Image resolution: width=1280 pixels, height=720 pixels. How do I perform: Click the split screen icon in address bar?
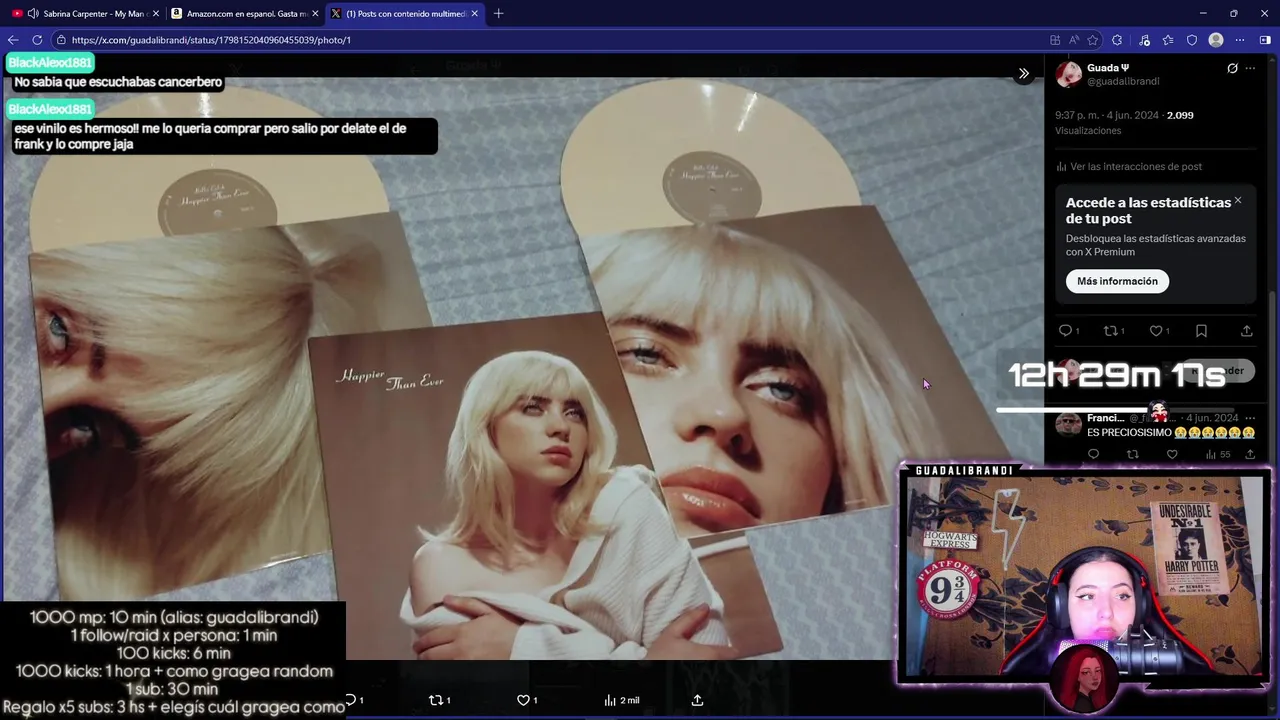(1055, 40)
